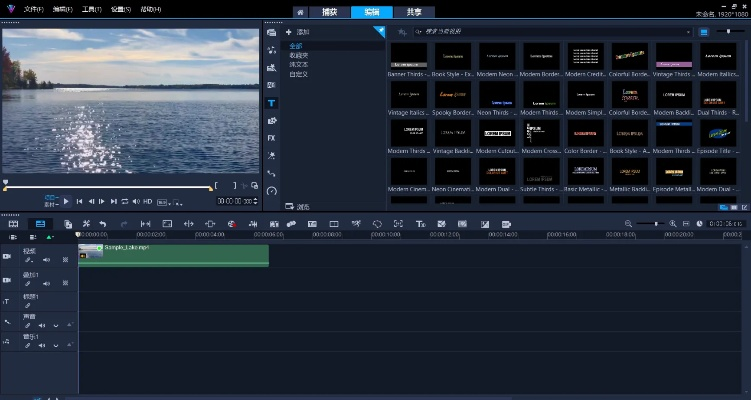Switch to the 捕获 (Capture) tab

click(x=328, y=11)
